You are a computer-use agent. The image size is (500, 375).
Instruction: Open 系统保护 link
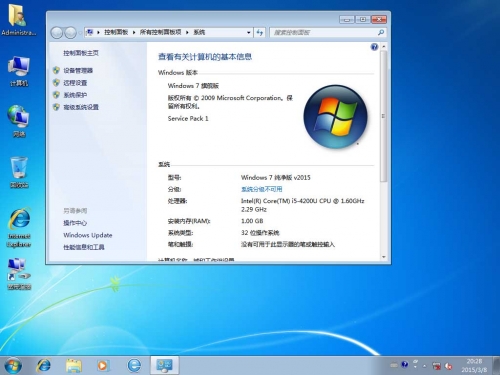point(75,95)
